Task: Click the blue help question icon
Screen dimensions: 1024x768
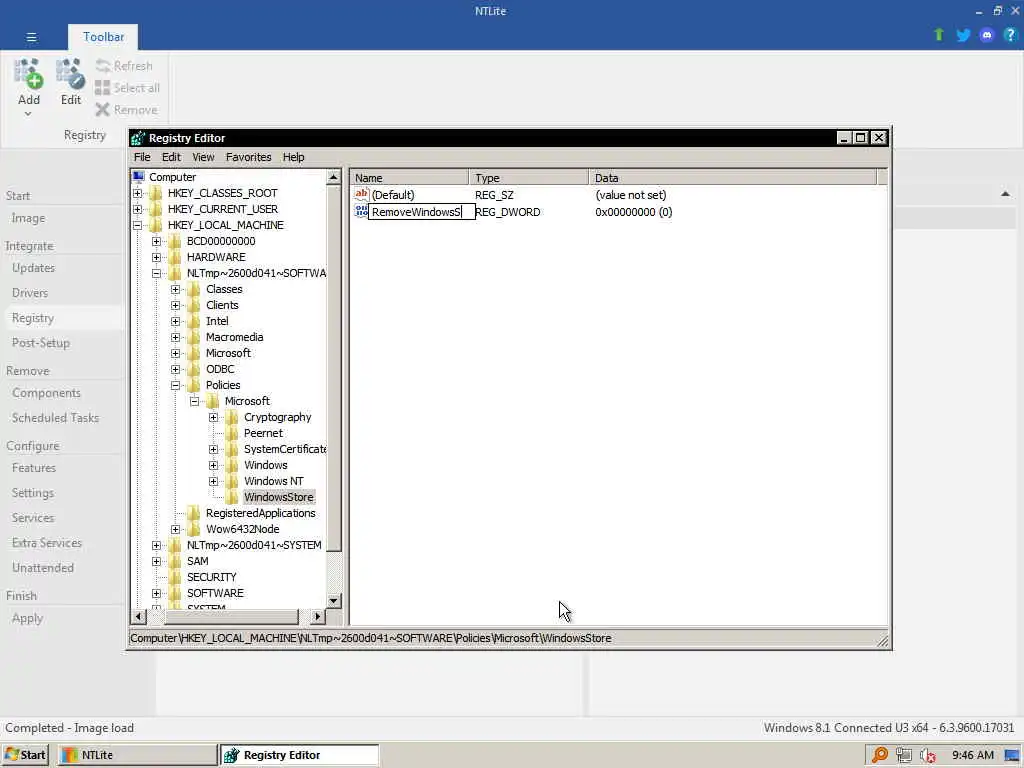Action: [1010, 35]
